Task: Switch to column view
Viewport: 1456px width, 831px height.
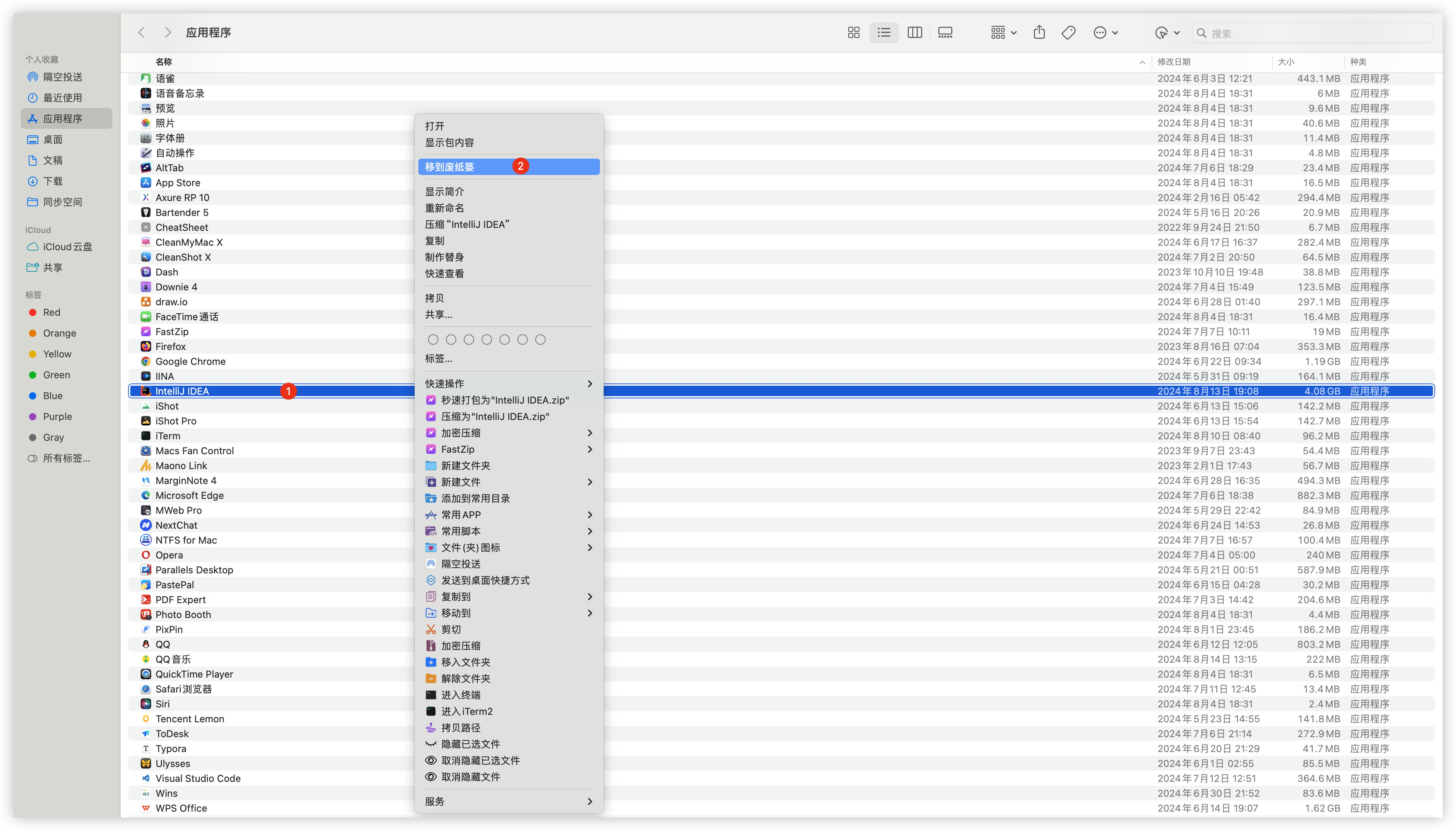Action: click(914, 32)
